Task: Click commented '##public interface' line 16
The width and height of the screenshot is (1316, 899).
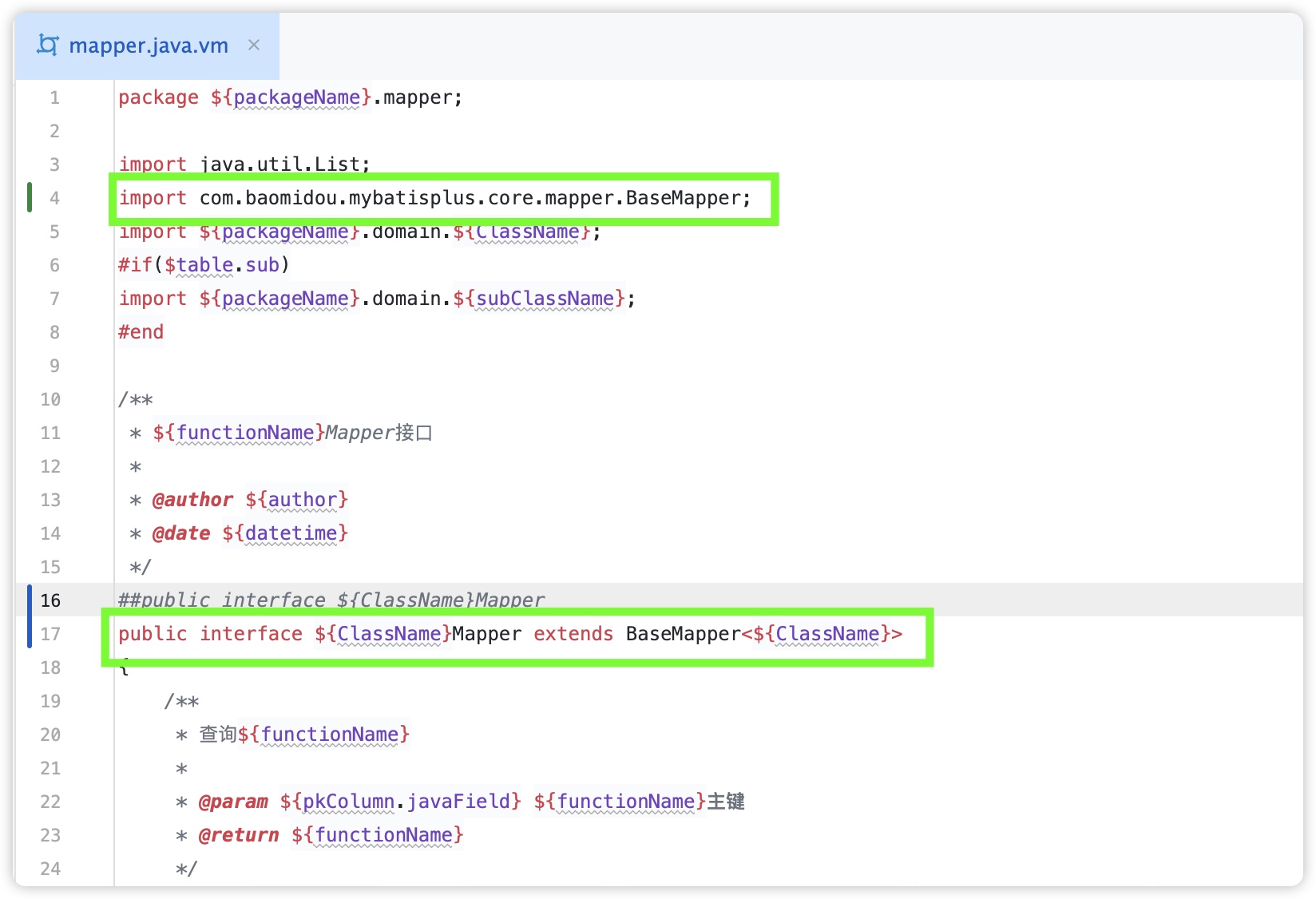Action: click(331, 600)
